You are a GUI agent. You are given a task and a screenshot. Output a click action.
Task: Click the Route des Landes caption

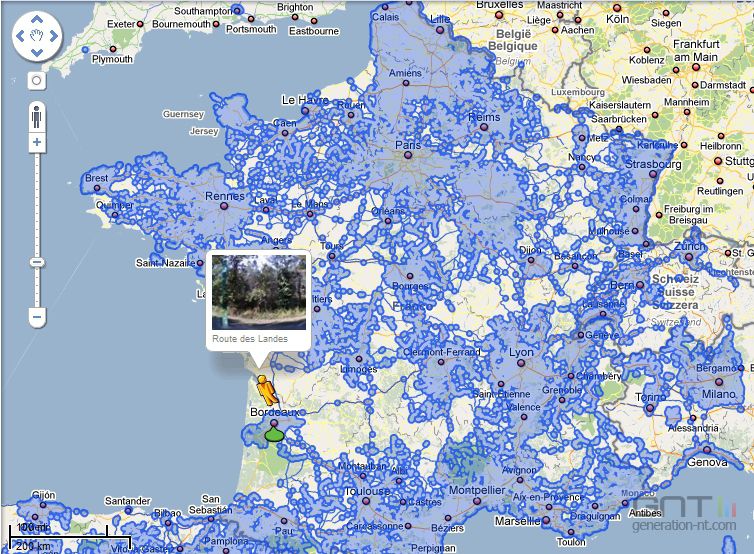[x=250, y=339]
